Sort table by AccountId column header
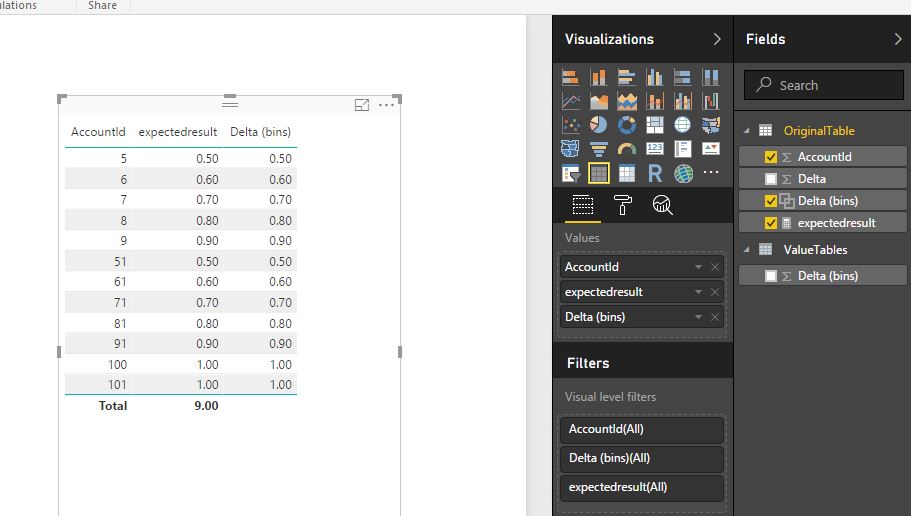The image size is (911, 516). tap(98, 132)
